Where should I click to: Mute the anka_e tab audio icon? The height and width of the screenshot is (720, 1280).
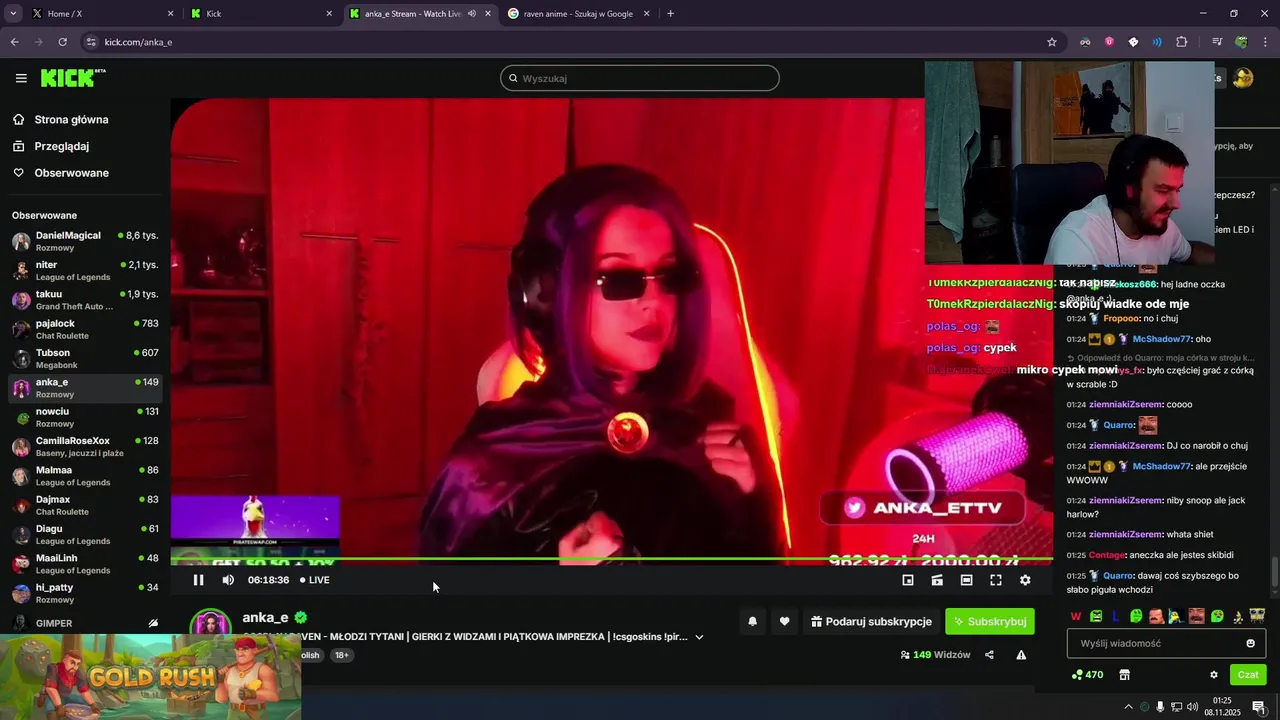[x=471, y=14]
